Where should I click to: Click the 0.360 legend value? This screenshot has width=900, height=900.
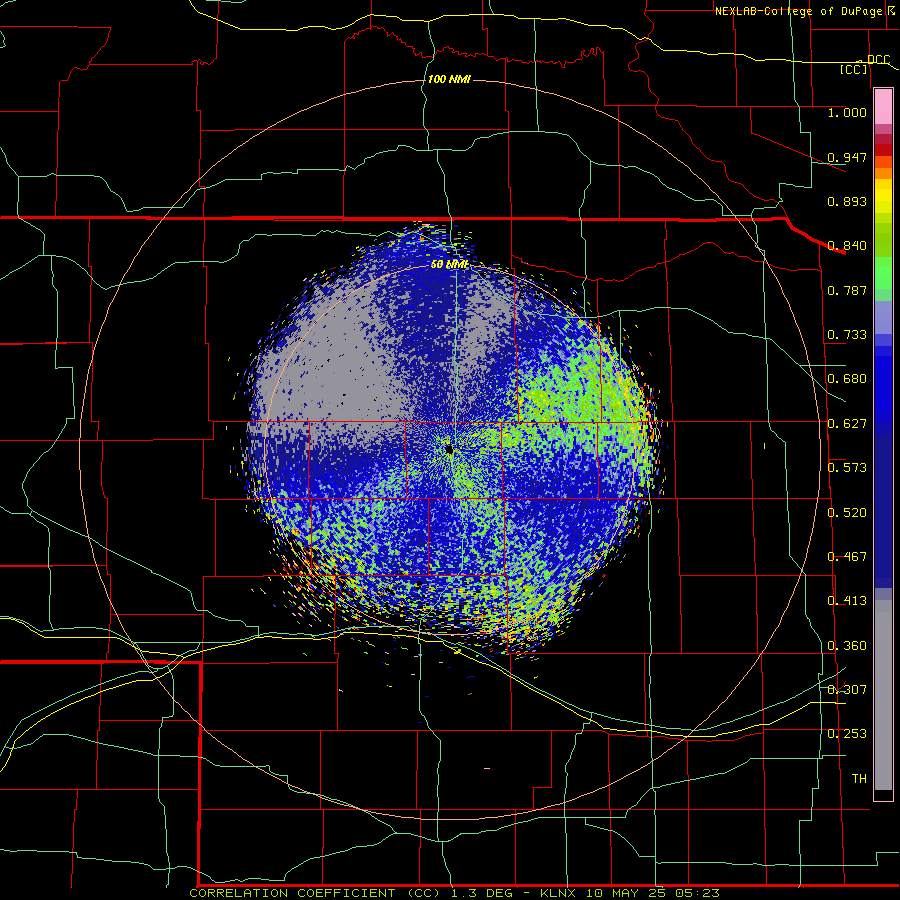(847, 646)
